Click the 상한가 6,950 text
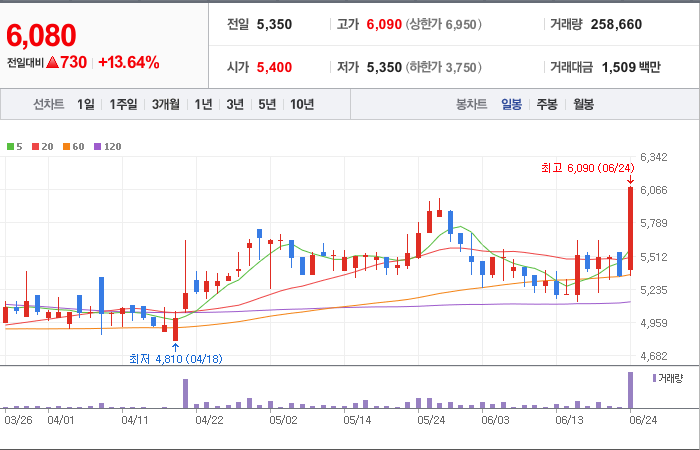Image resolution: width=700 pixels, height=450 pixels. 444,24
